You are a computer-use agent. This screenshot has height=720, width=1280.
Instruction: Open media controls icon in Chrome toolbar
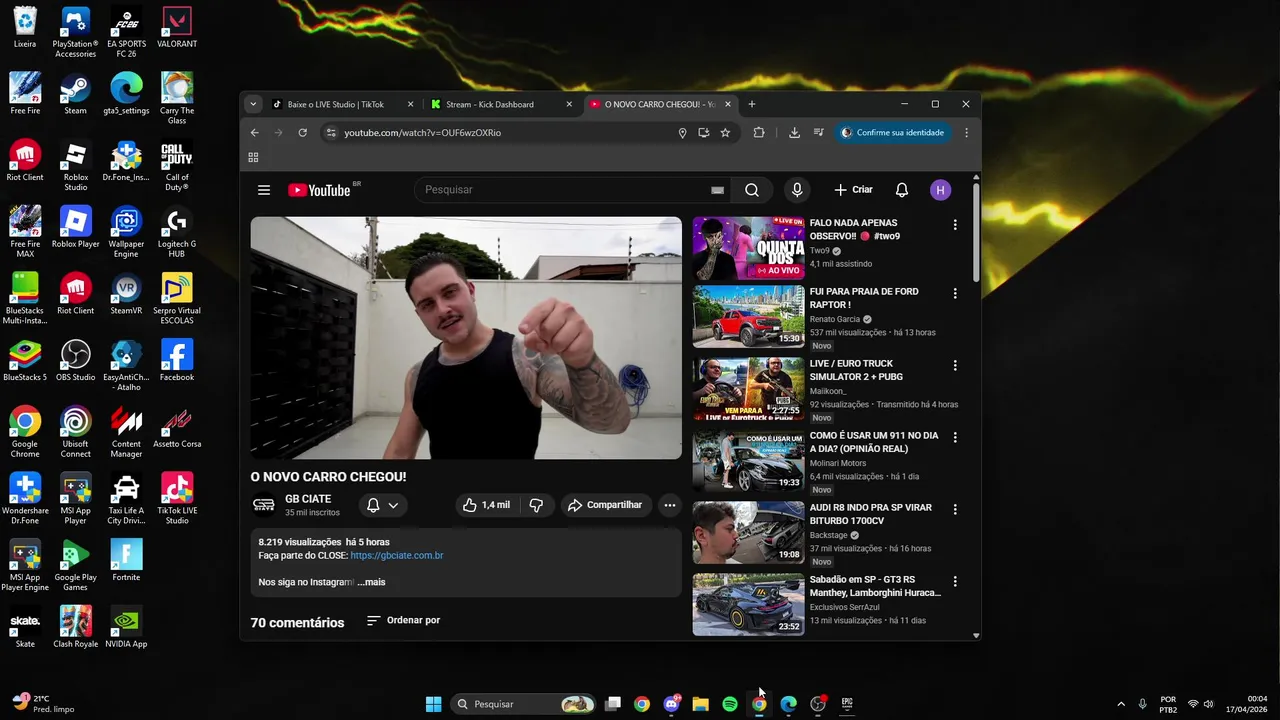click(x=818, y=132)
